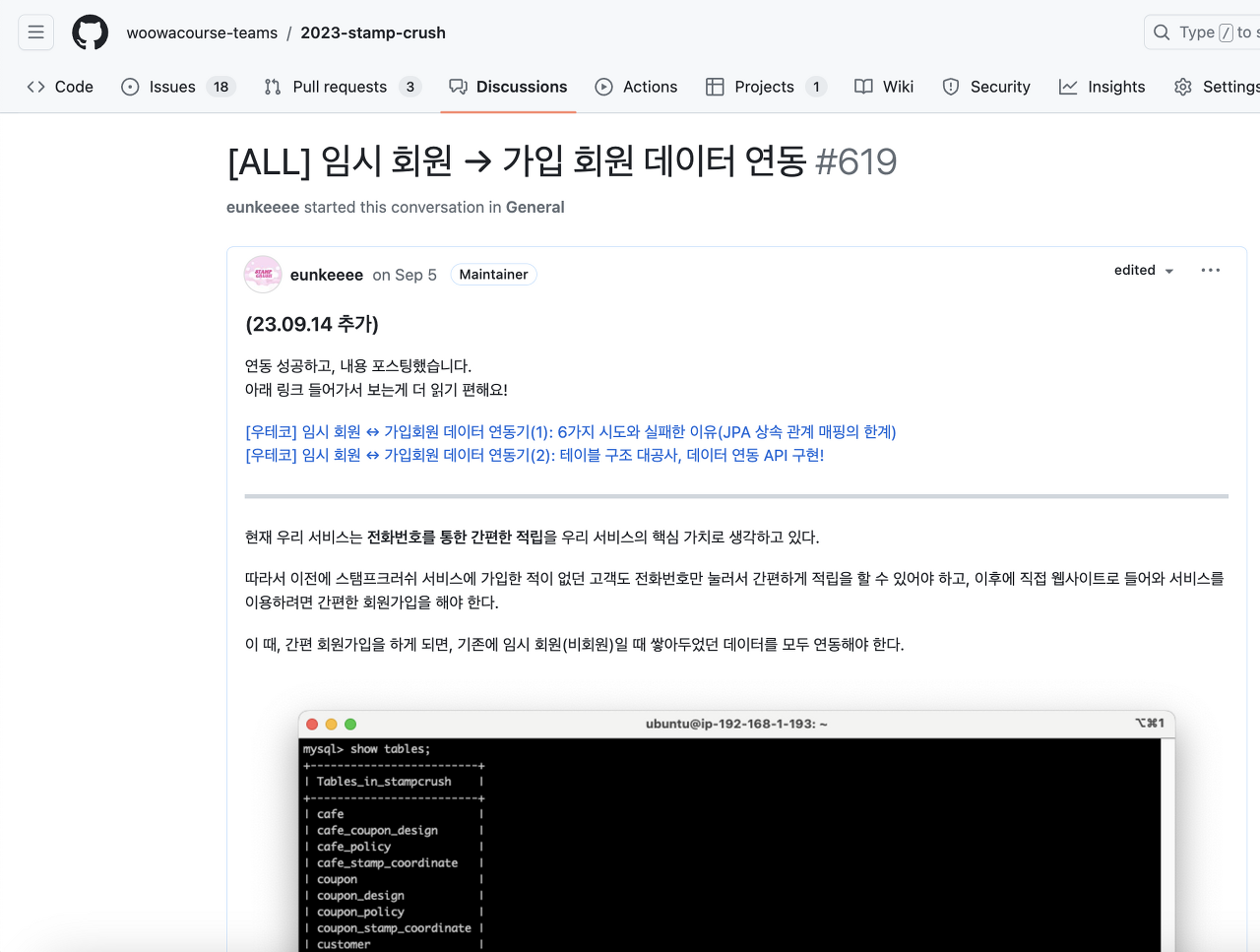Click the Pull requests icon
The image size is (1260, 952).
pos(273,87)
